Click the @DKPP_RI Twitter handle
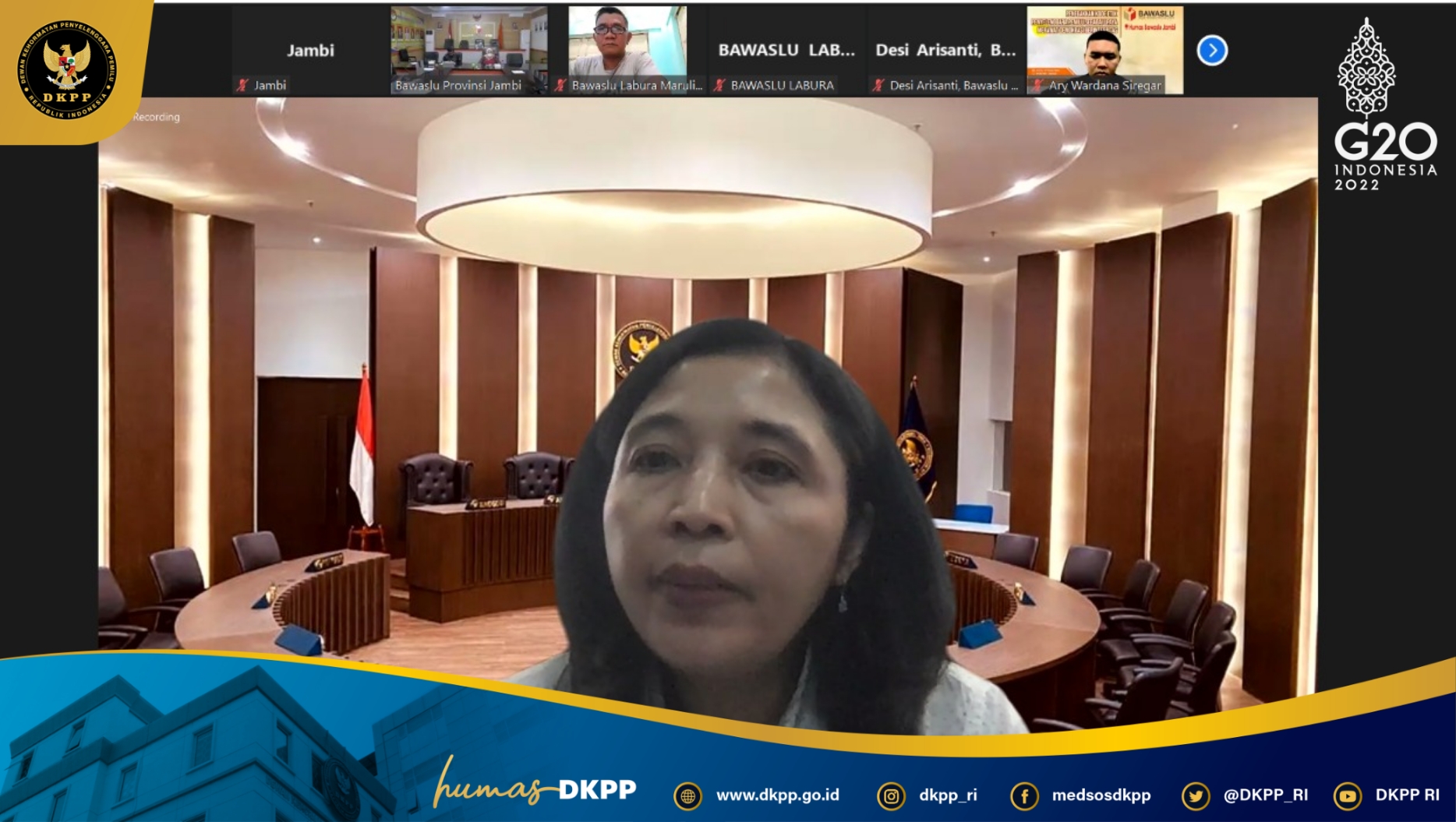The width and height of the screenshot is (1456, 822). click(1265, 796)
